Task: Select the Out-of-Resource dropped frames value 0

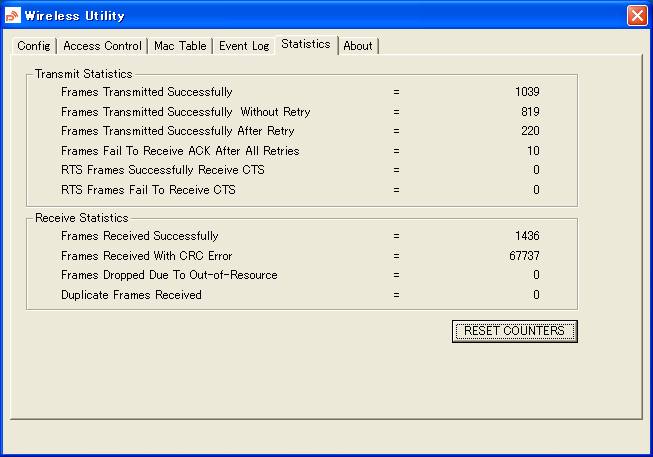Action: (536, 275)
